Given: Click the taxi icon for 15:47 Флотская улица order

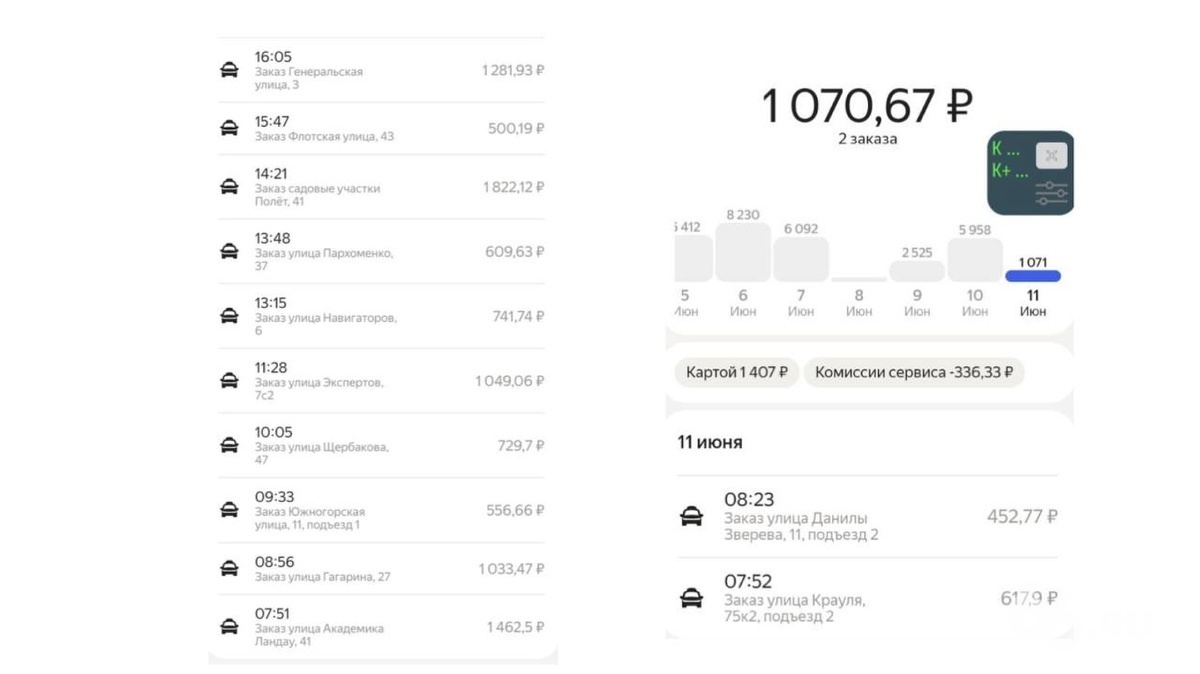Looking at the screenshot, I should 231,126.
